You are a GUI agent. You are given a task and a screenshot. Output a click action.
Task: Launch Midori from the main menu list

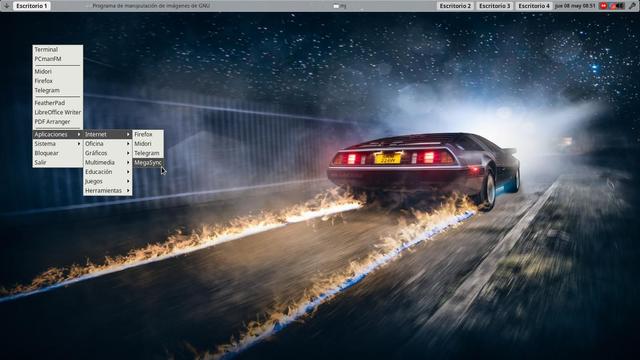tap(58, 71)
